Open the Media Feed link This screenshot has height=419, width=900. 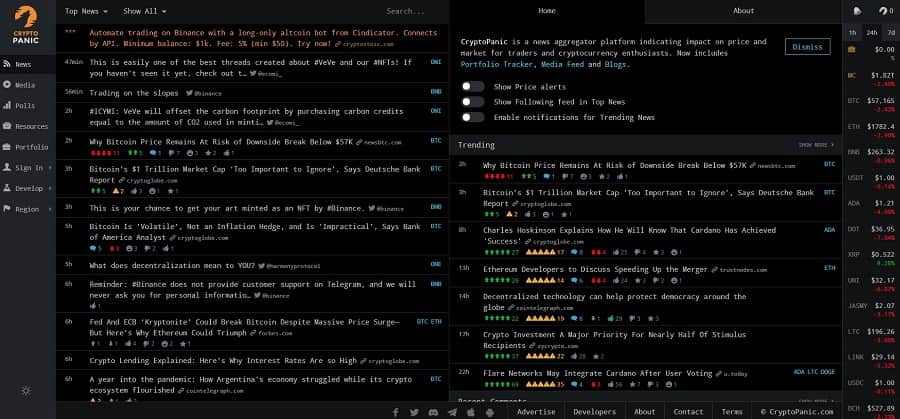[x=563, y=64]
